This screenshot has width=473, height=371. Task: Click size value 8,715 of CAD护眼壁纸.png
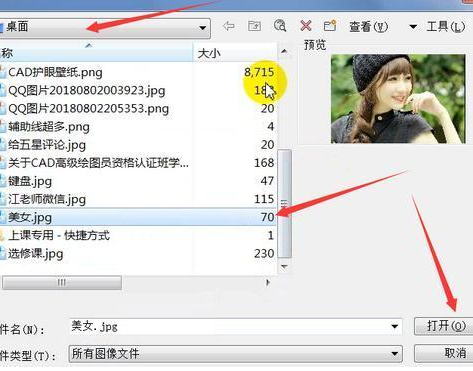(x=259, y=72)
